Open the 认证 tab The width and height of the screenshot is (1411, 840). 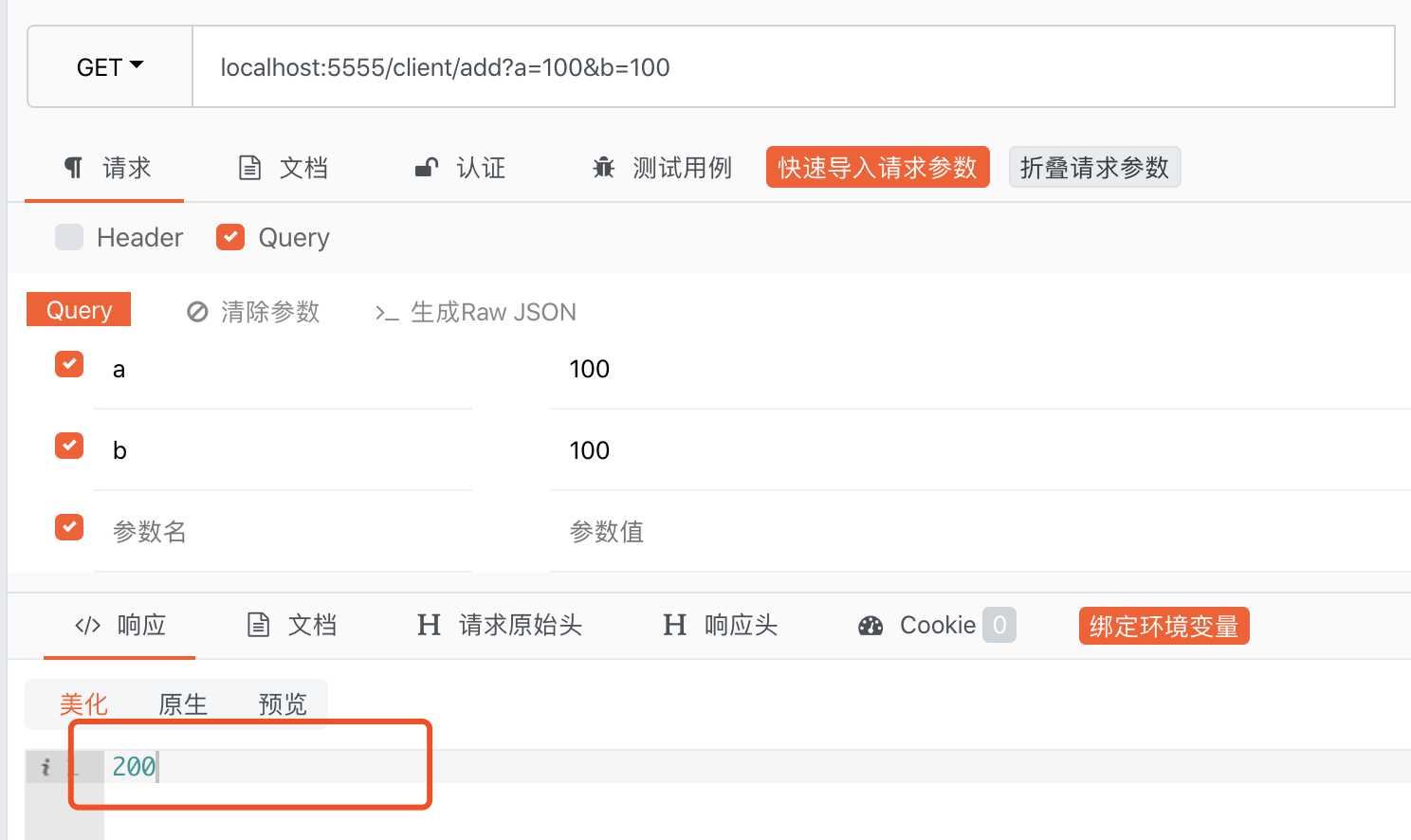click(461, 168)
